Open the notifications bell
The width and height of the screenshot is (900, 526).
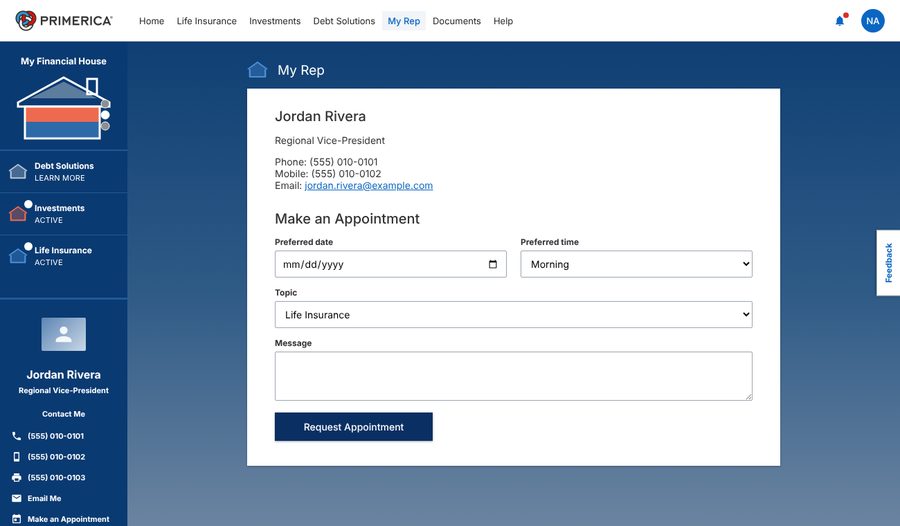click(x=840, y=21)
